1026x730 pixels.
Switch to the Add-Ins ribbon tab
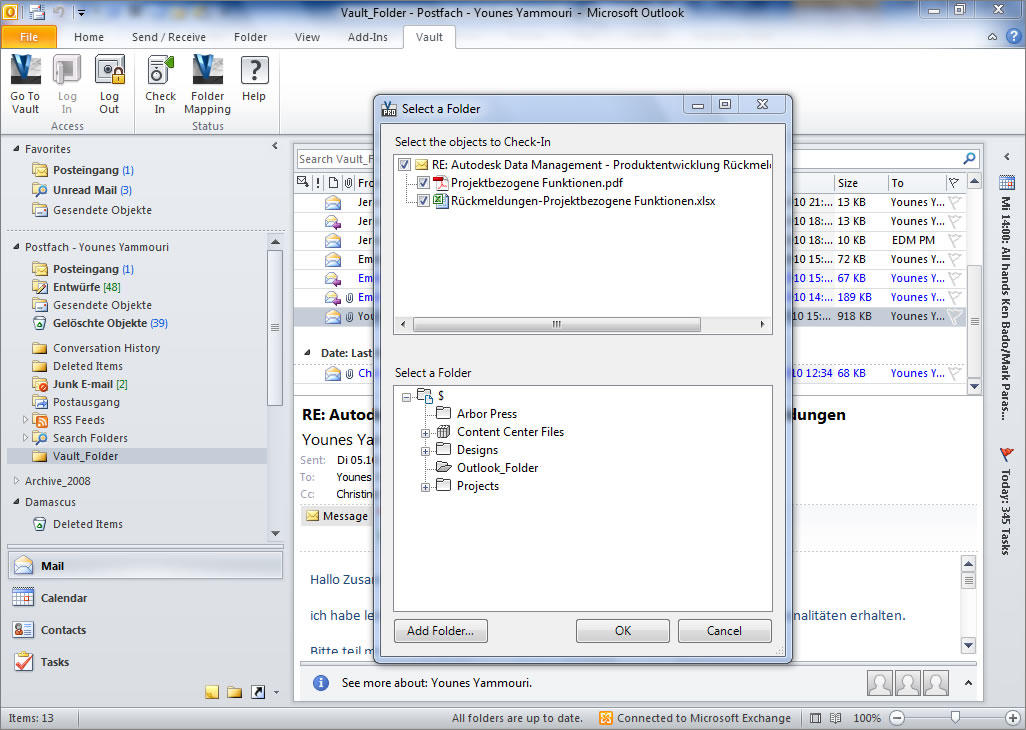coord(368,37)
